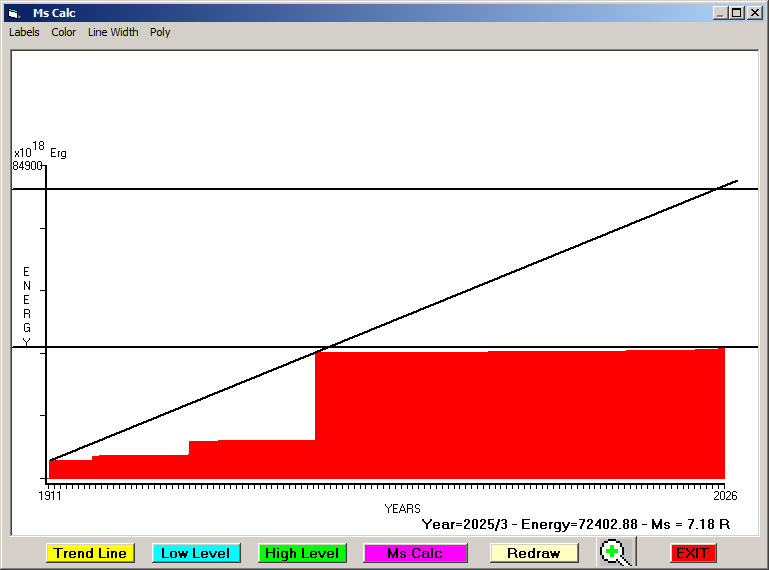
Task: Click the lower horizontal level line
Action: click(x=150, y=347)
